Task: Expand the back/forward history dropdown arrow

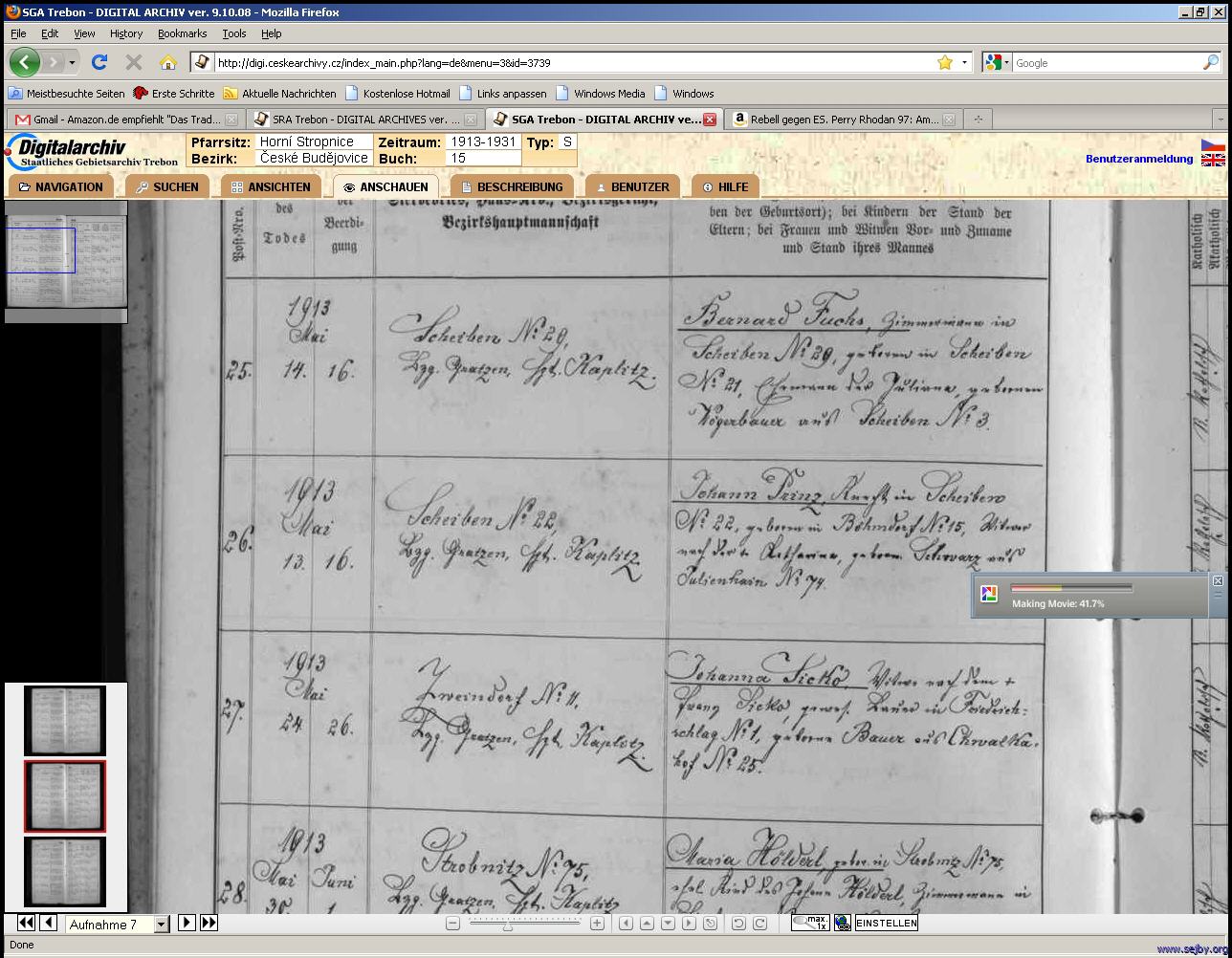Action: pos(72,63)
